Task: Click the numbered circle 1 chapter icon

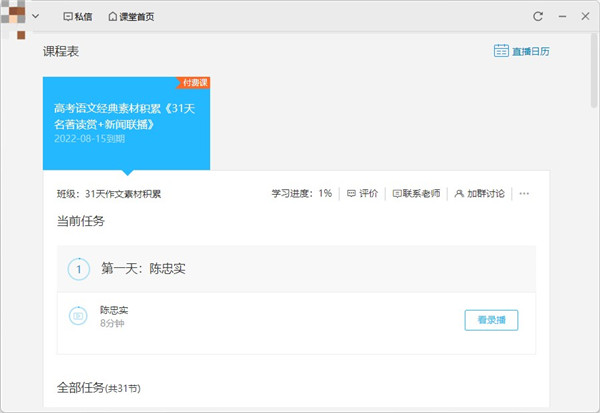Action: [79, 269]
